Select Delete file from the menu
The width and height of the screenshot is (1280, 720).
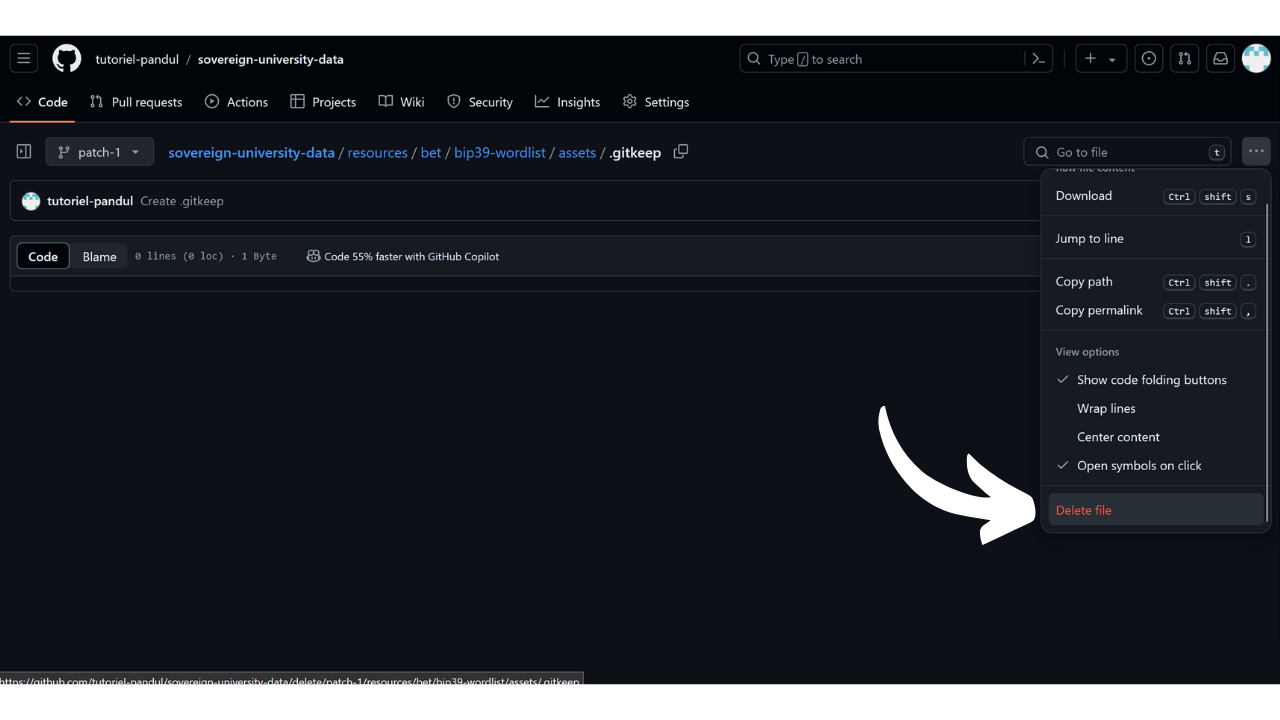pos(1084,510)
